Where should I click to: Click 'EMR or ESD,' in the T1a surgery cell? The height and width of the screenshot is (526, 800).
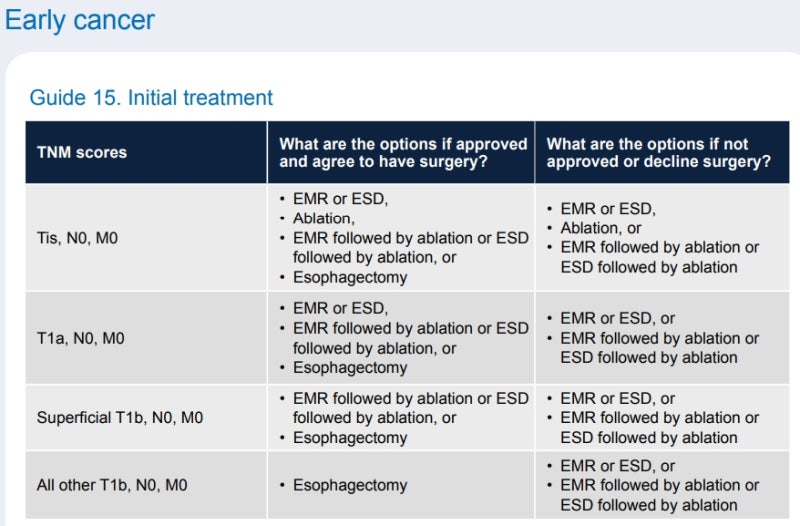340,308
